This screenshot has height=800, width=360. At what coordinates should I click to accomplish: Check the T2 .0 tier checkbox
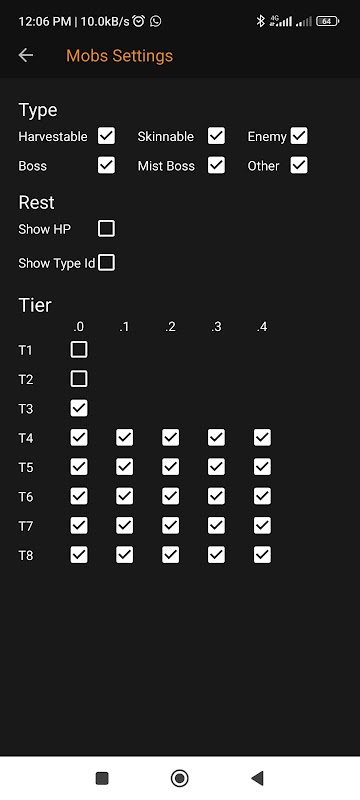pos(79,379)
